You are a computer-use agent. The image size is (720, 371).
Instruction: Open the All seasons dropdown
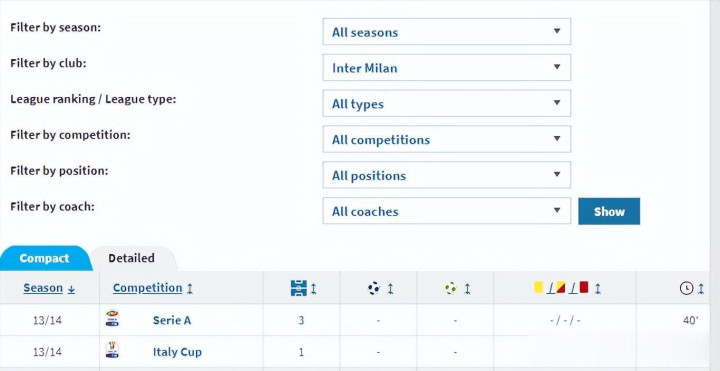pos(446,32)
